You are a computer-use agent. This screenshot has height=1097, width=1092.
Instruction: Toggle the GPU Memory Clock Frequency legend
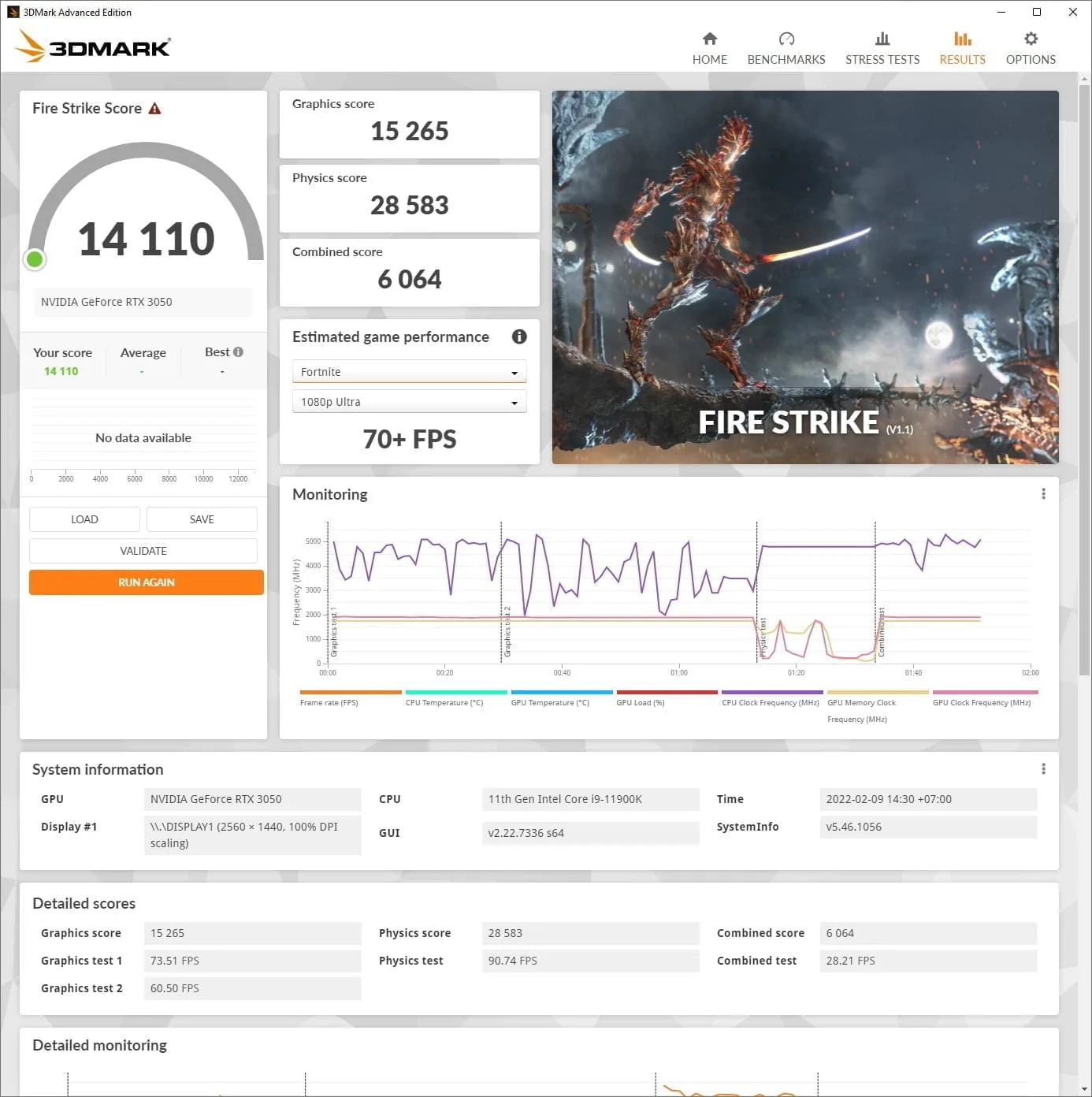(878, 707)
